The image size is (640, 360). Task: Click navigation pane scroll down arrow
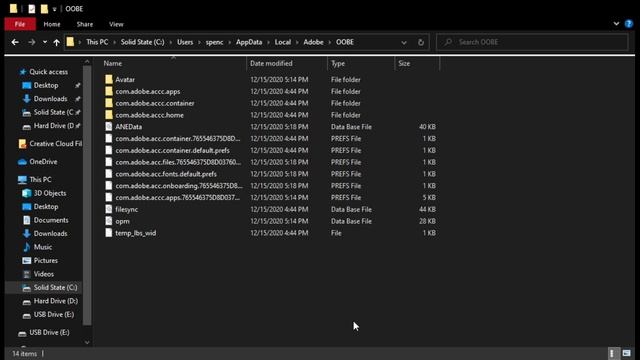click(87, 342)
